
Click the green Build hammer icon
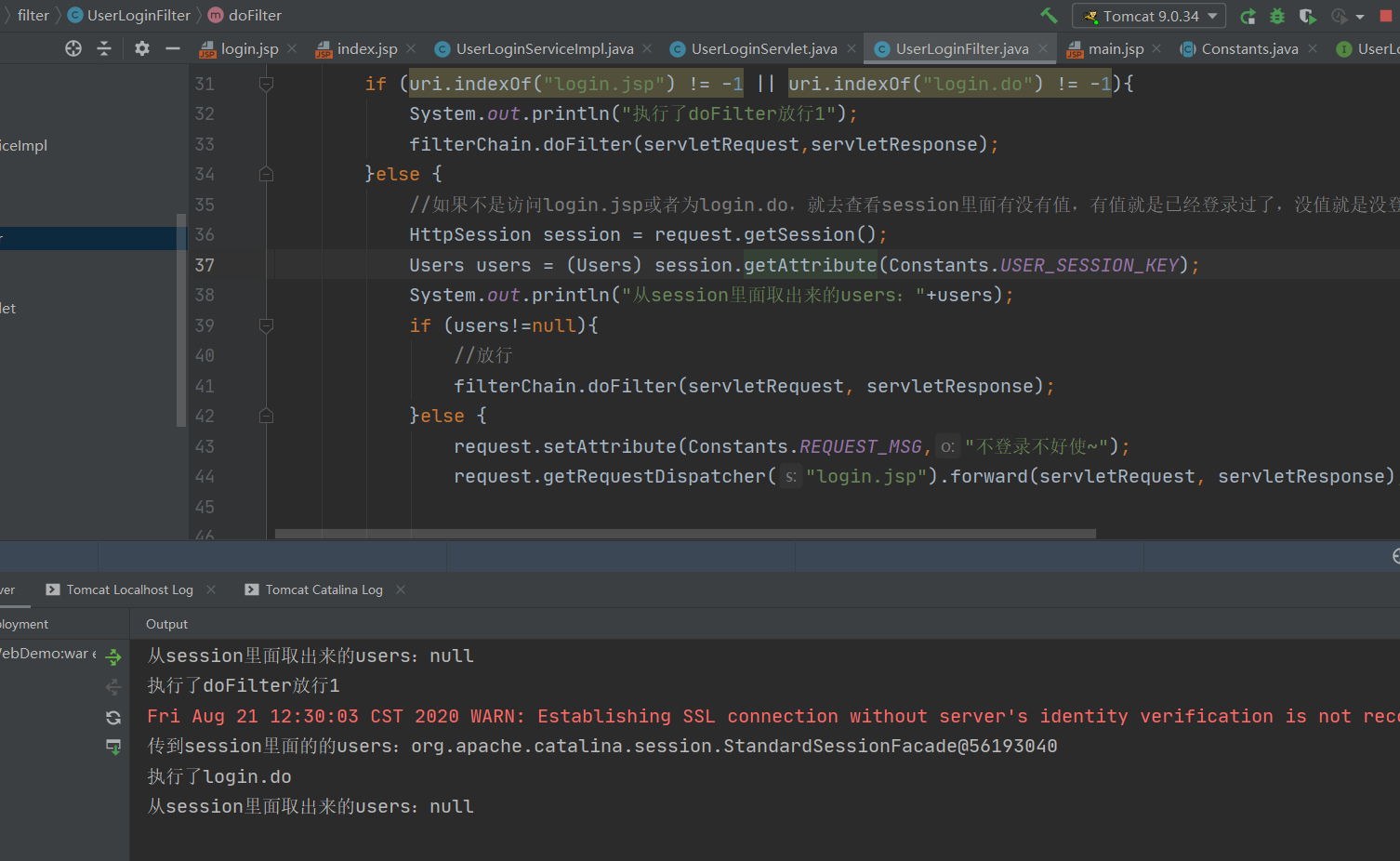click(x=1049, y=16)
